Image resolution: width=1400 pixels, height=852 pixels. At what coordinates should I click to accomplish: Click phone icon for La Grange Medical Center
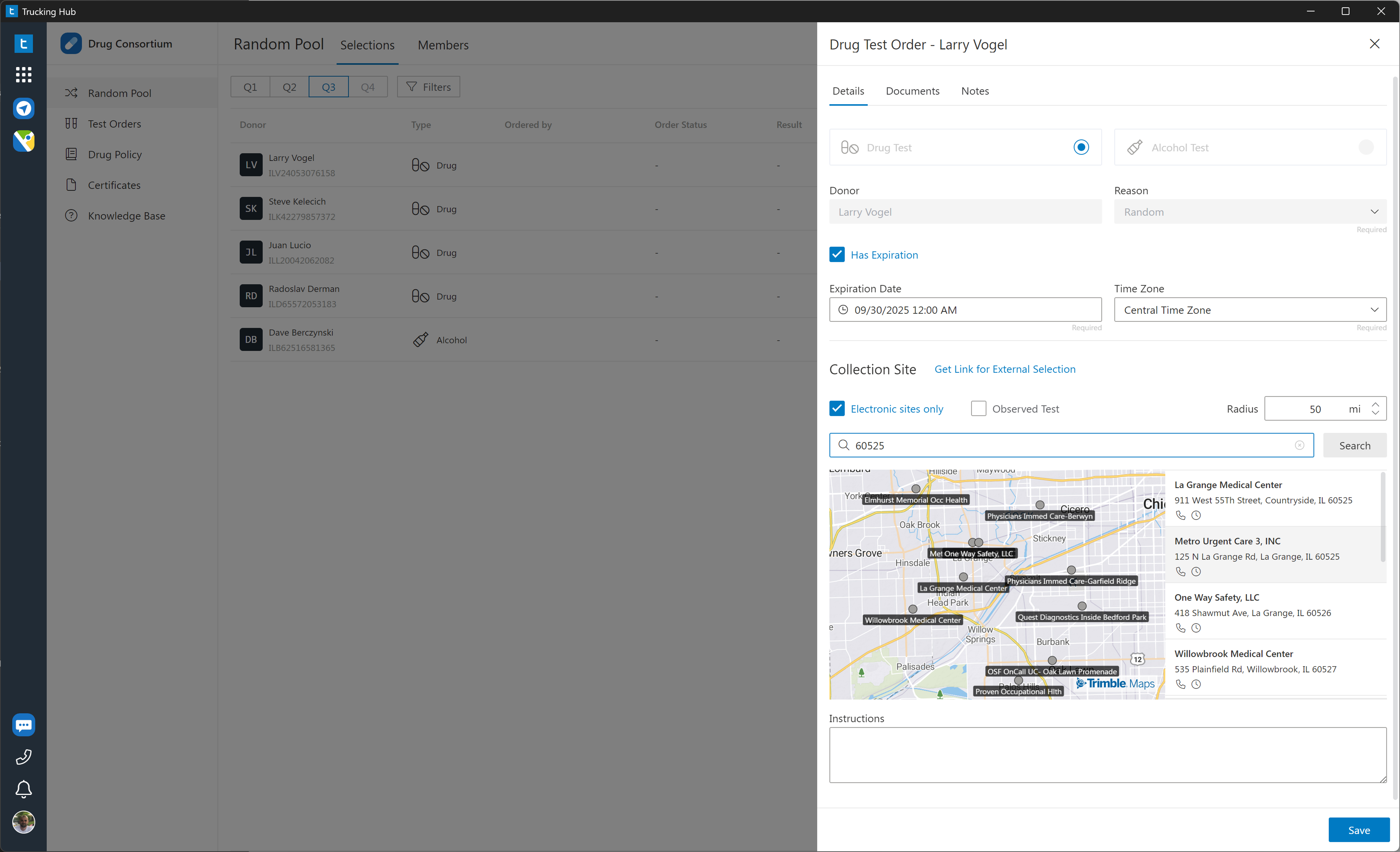tap(1180, 516)
